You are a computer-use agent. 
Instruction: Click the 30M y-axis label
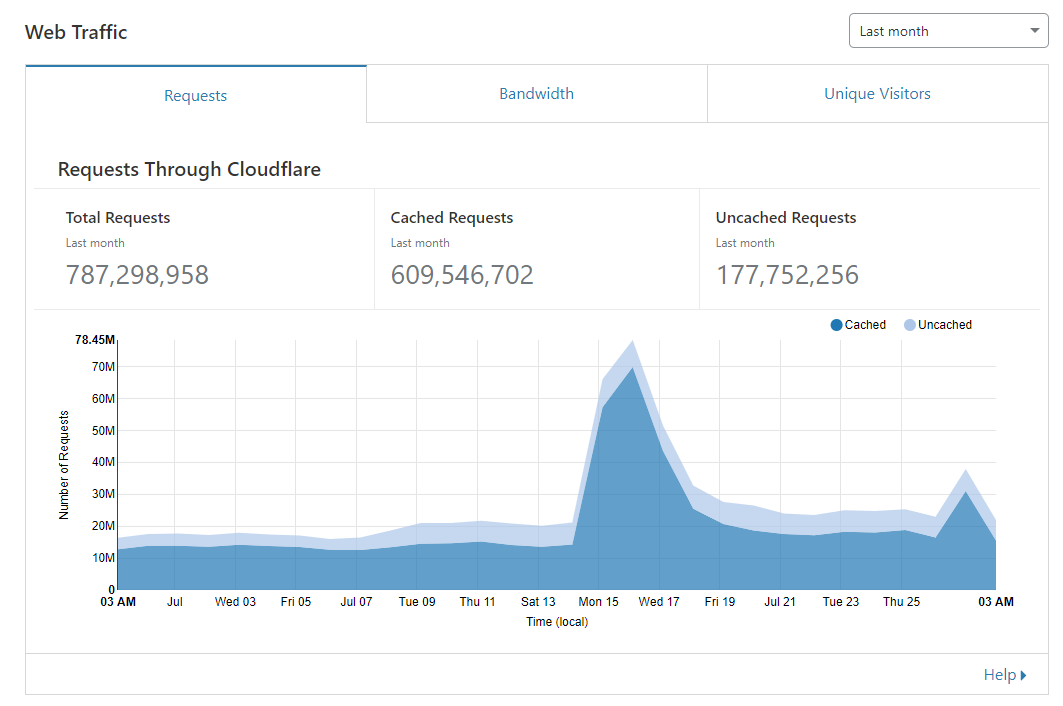pyautogui.click(x=103, y=494)
